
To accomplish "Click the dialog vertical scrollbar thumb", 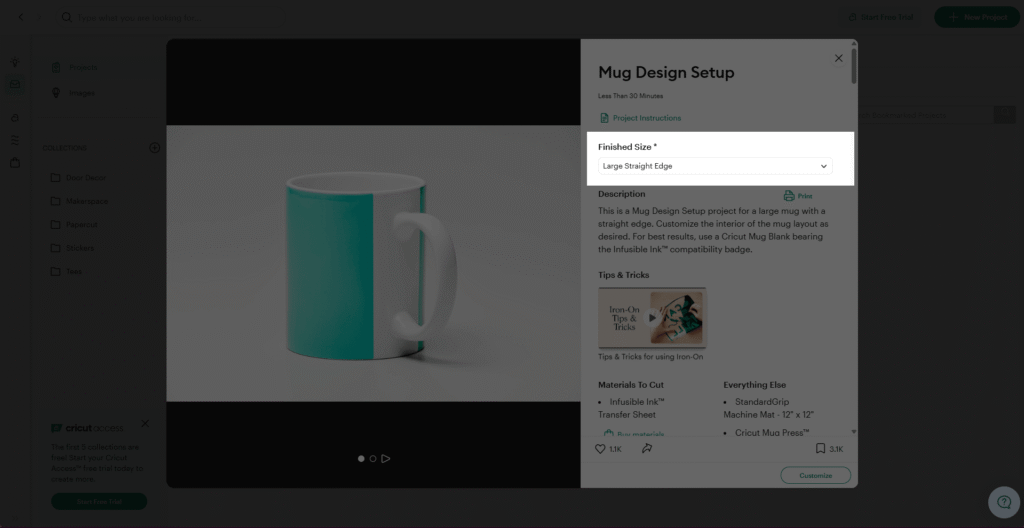I will click(x=854, y=65).
